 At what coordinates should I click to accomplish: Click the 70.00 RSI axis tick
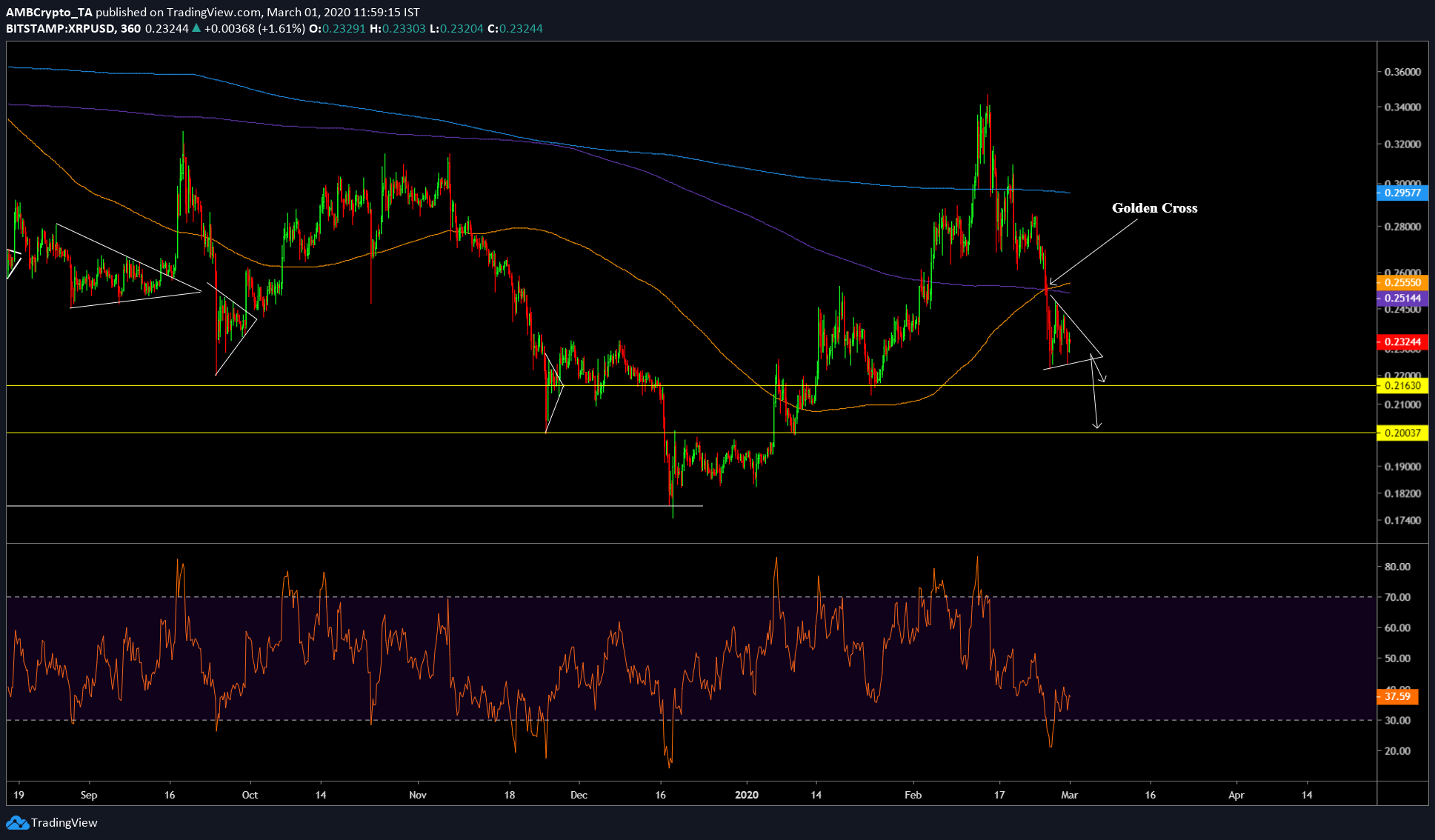point(1397,597)
